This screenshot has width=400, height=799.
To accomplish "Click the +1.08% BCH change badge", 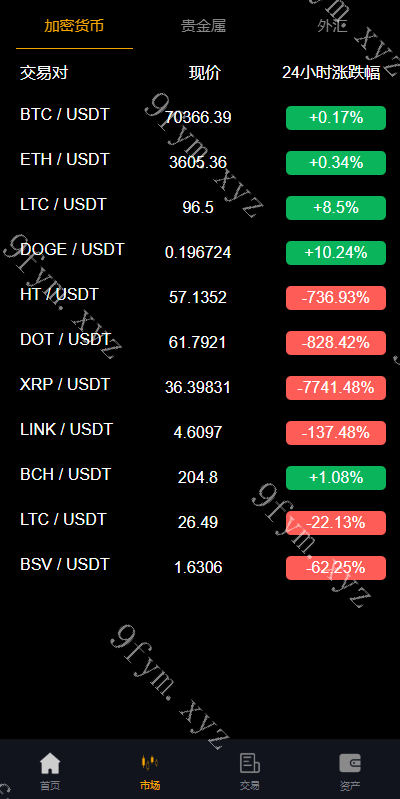I will point(336,478).
